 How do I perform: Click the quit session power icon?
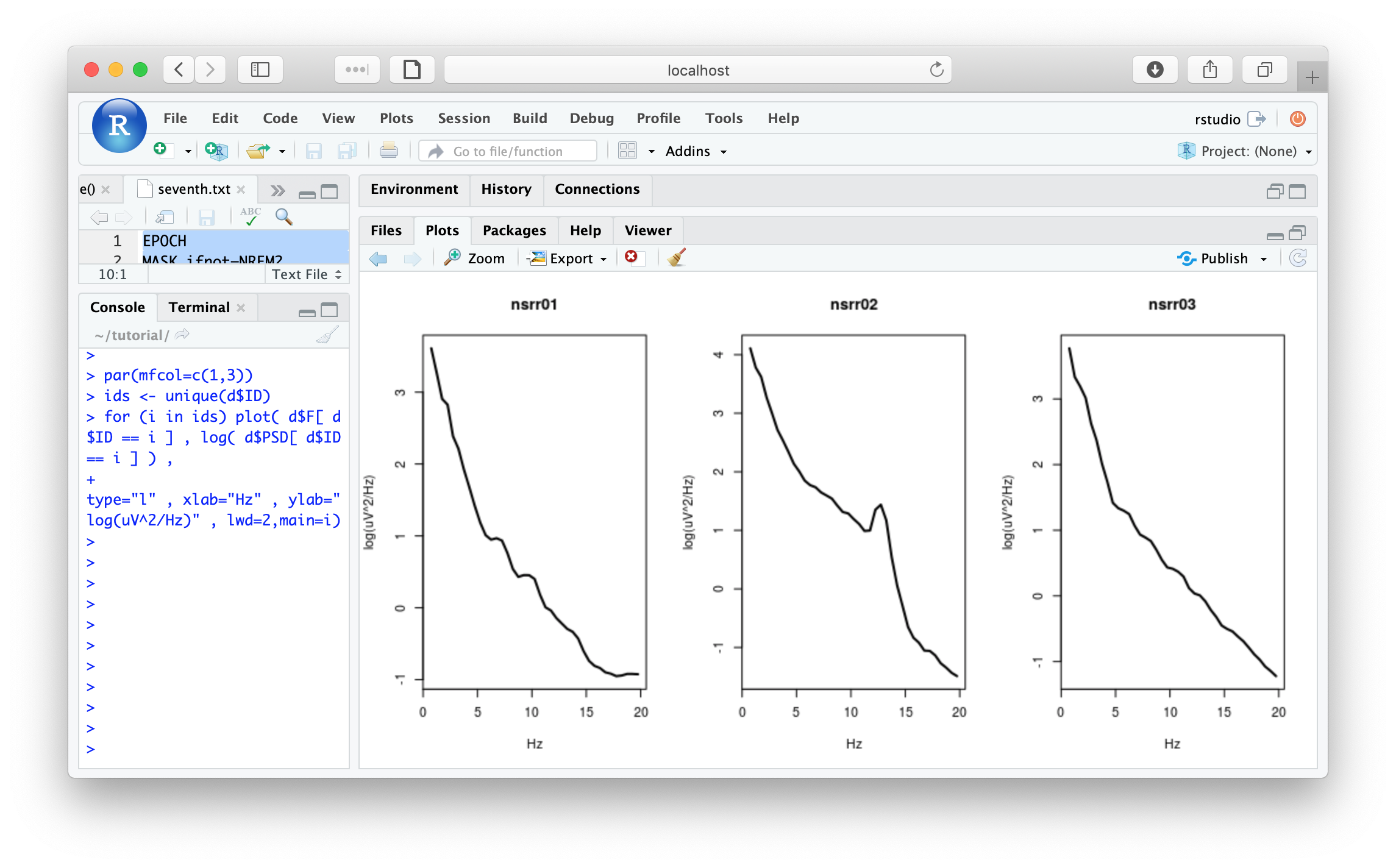(1297, 119)
